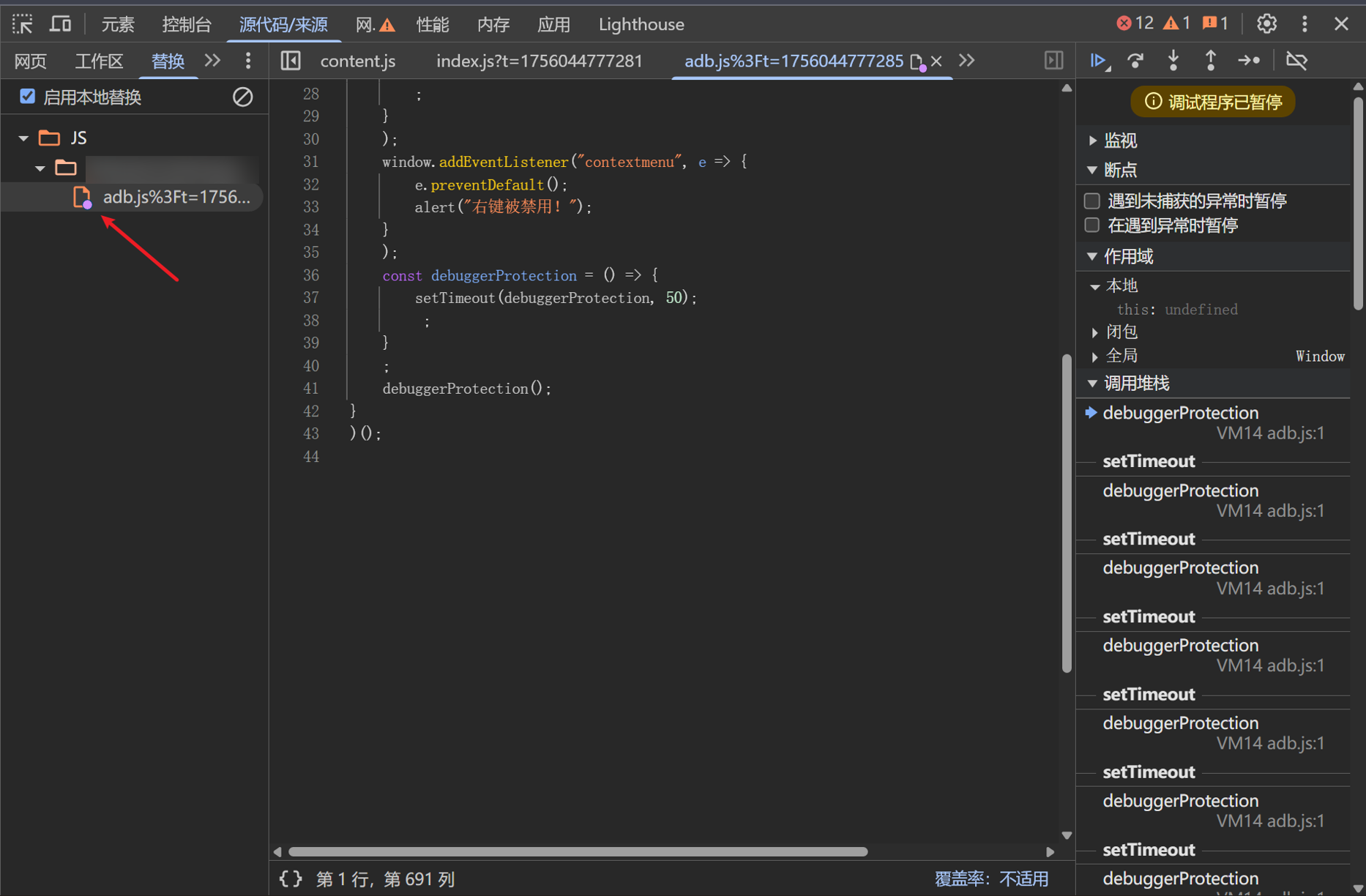Viewport: 1366px width, 896px height.
Task: Collapse the 调用堆栈 section
Action: (x=1136, y=383)
